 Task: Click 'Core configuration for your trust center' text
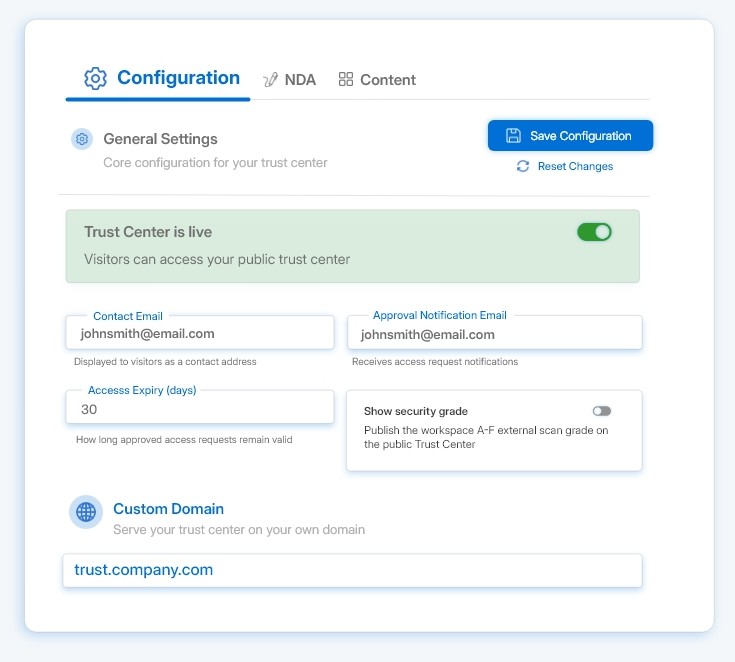click(x=215, y=163)
